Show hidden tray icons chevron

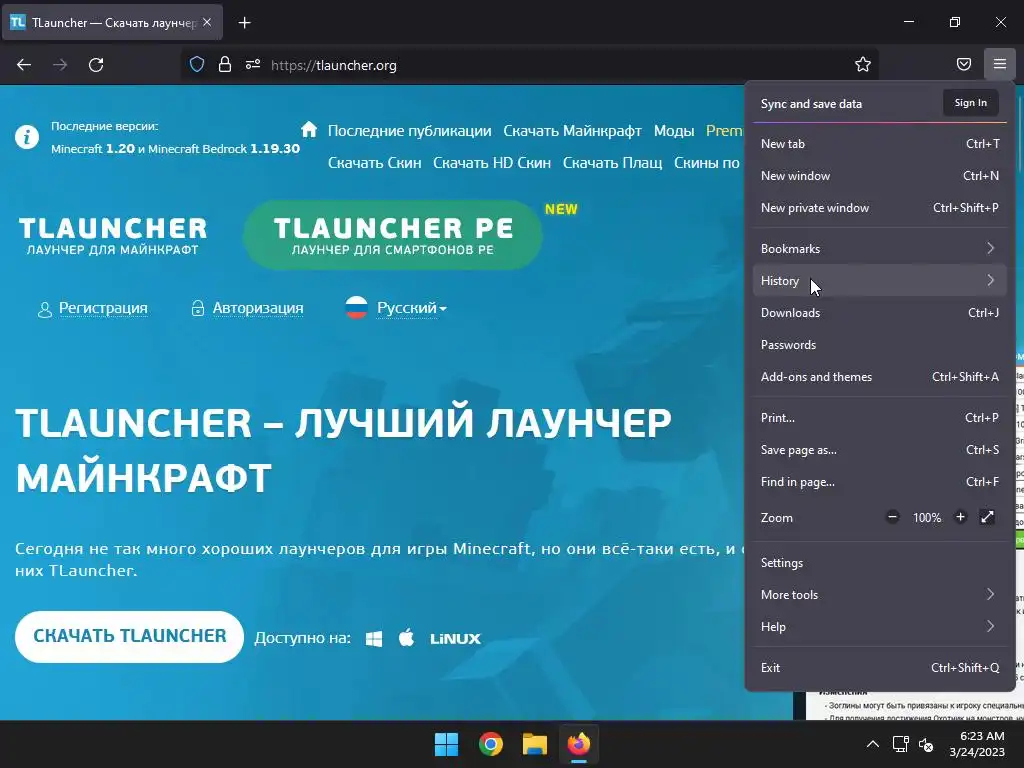tap(872, 744)
